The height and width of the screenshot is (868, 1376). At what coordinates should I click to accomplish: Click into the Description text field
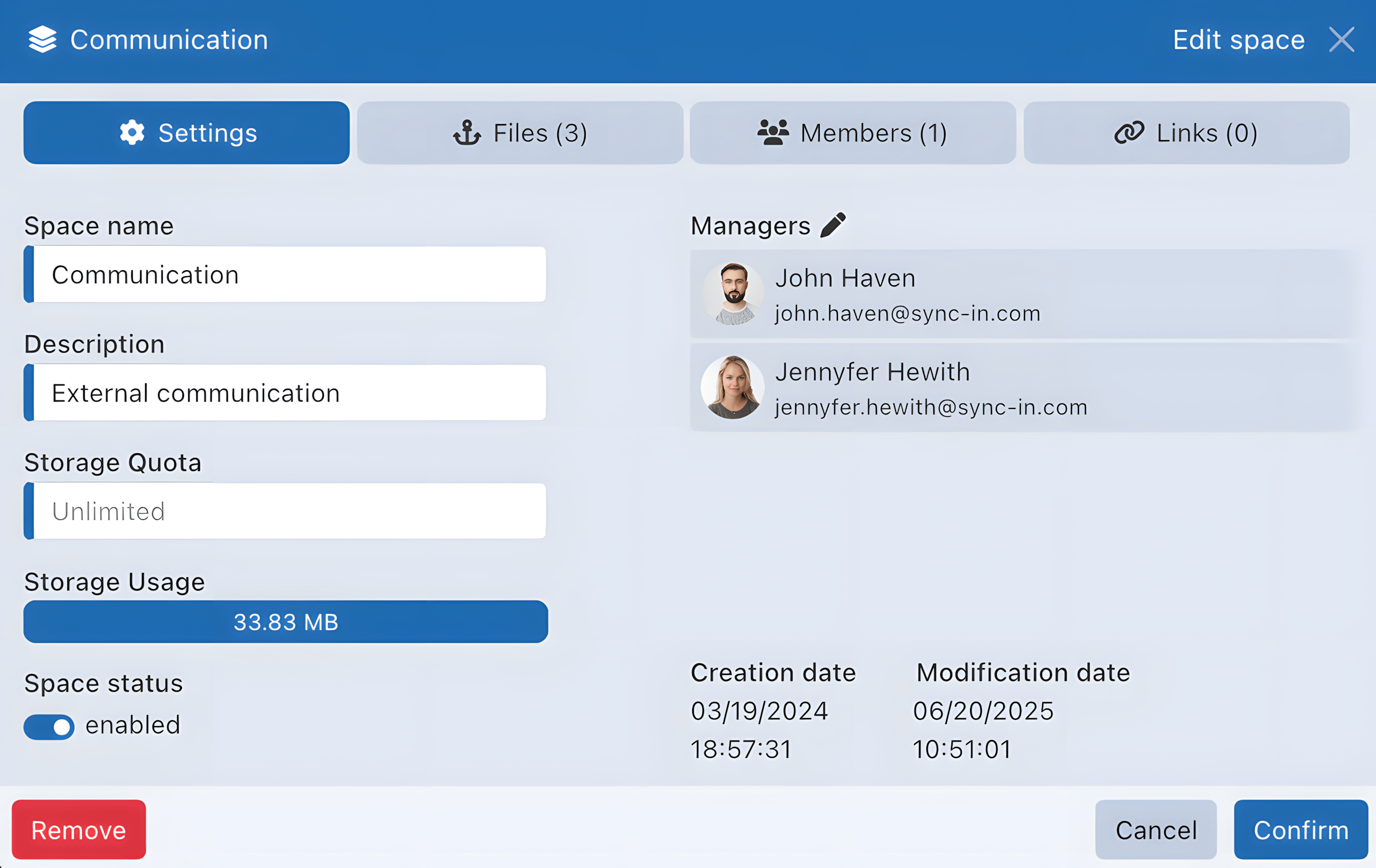(289, 393)
